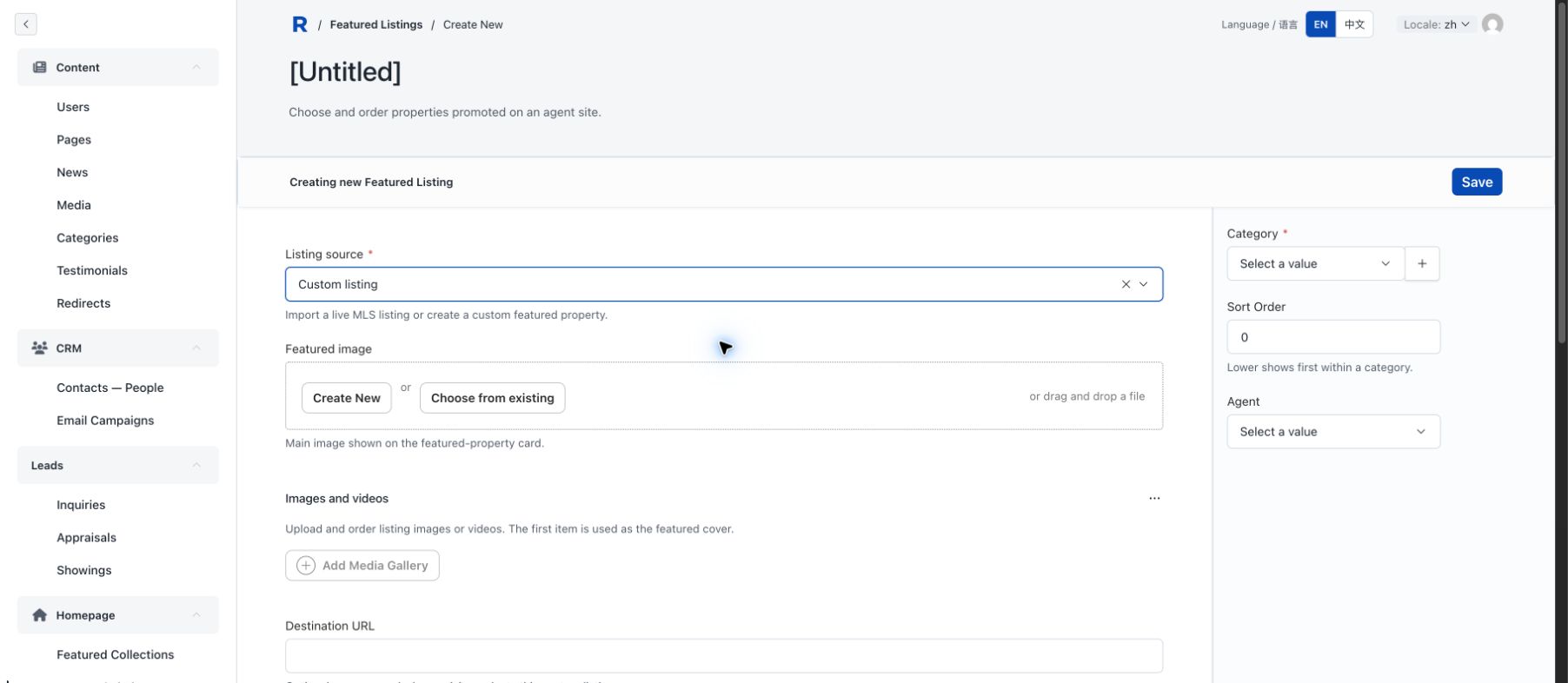Collapse the Leads sidebar group
Viewport: 1568px width, 683px height.
[x=196, y=465]
